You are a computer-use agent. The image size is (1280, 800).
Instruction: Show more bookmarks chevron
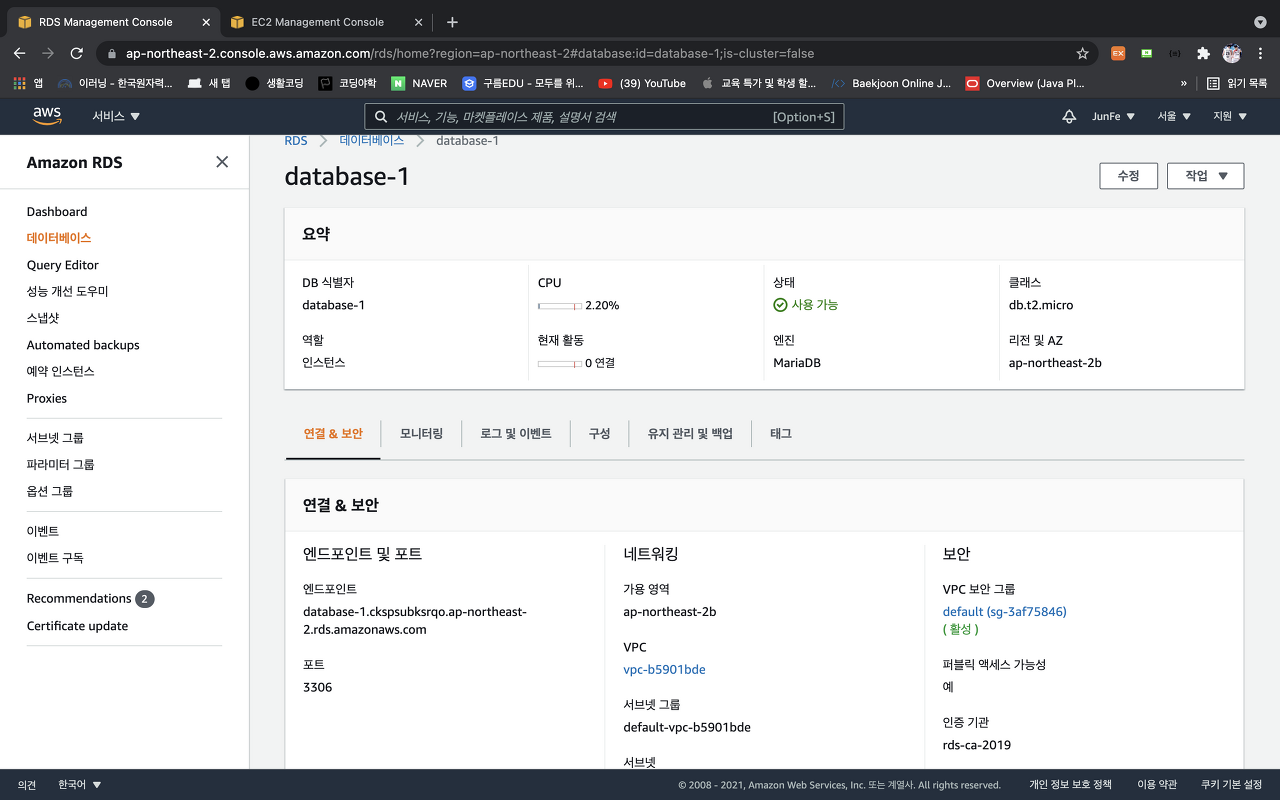pos(1184,84)
